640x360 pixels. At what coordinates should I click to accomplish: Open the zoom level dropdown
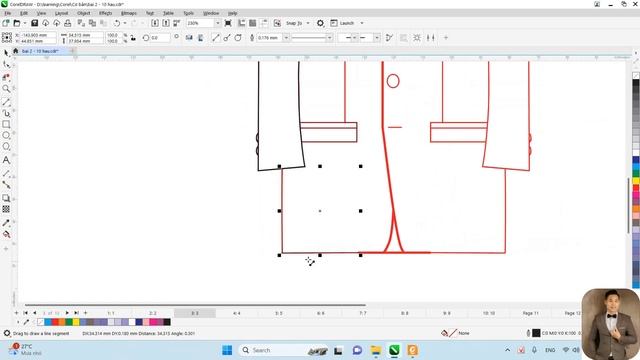click(x=217, y=23)
